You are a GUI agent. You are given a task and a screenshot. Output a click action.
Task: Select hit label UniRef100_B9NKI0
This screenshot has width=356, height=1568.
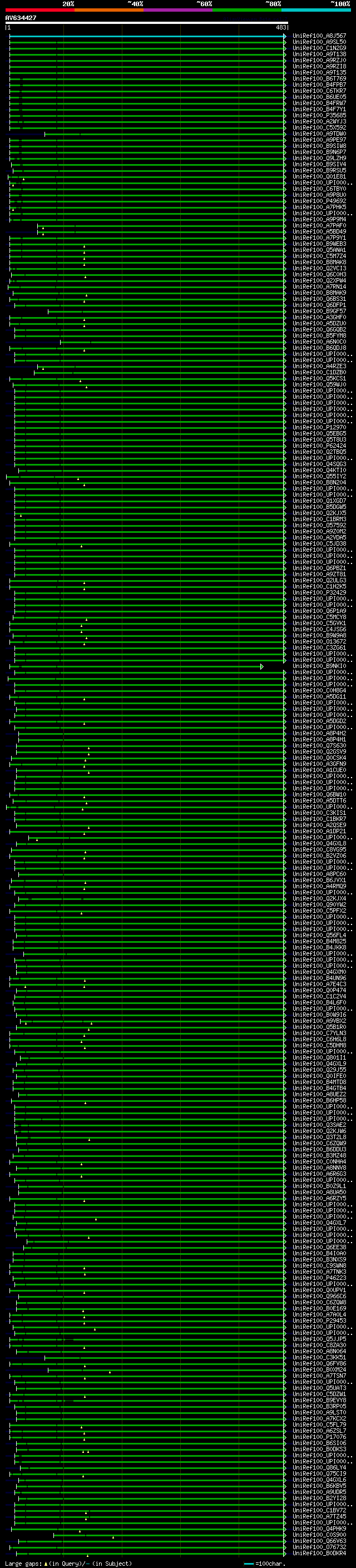[x=319, y=666]
